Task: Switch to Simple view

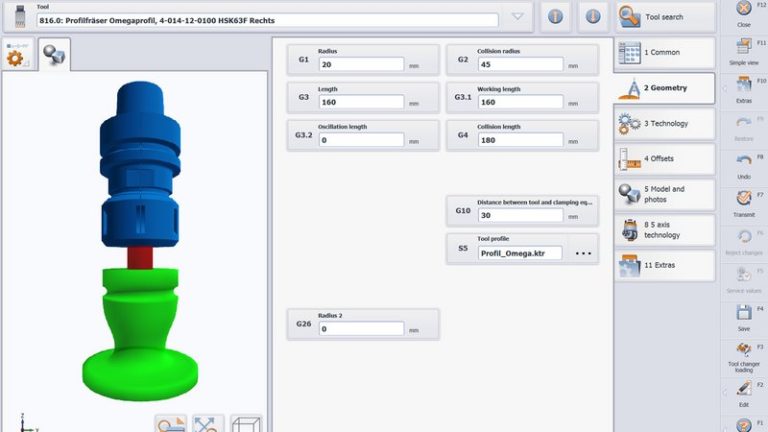Action: pyautogui.click(x=743, y=50)
